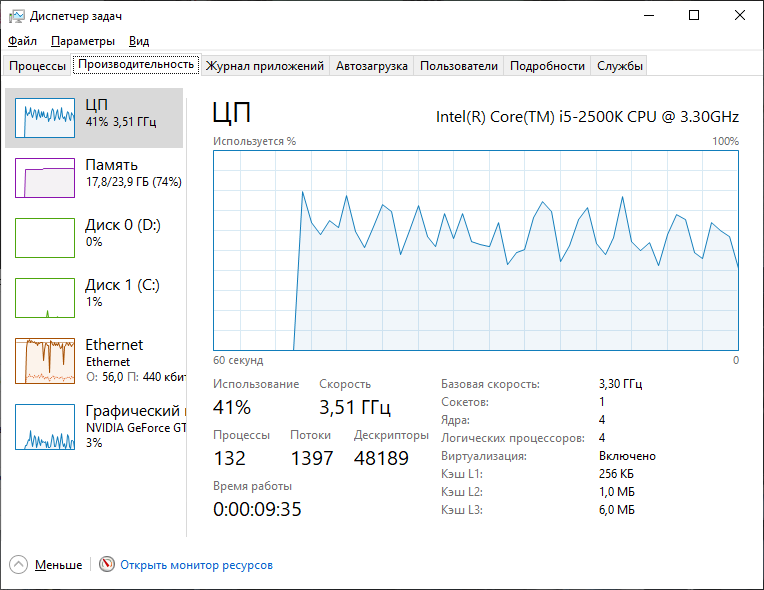This screenshot has width=764, height=590.
Task: Select the Диск 0 (D:) mini graph
Action: [x=45, y=238]
